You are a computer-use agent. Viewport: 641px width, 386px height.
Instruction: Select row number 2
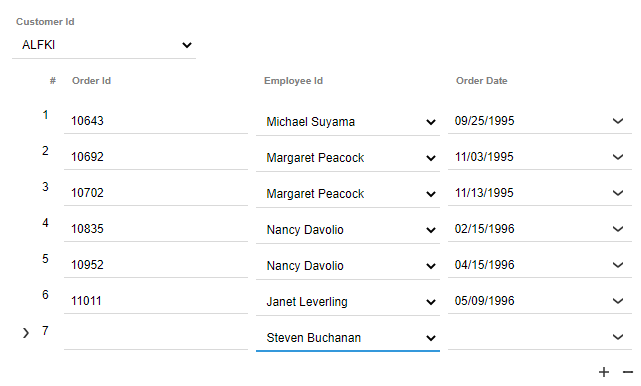pyautogui.click(x=45, y=151)
